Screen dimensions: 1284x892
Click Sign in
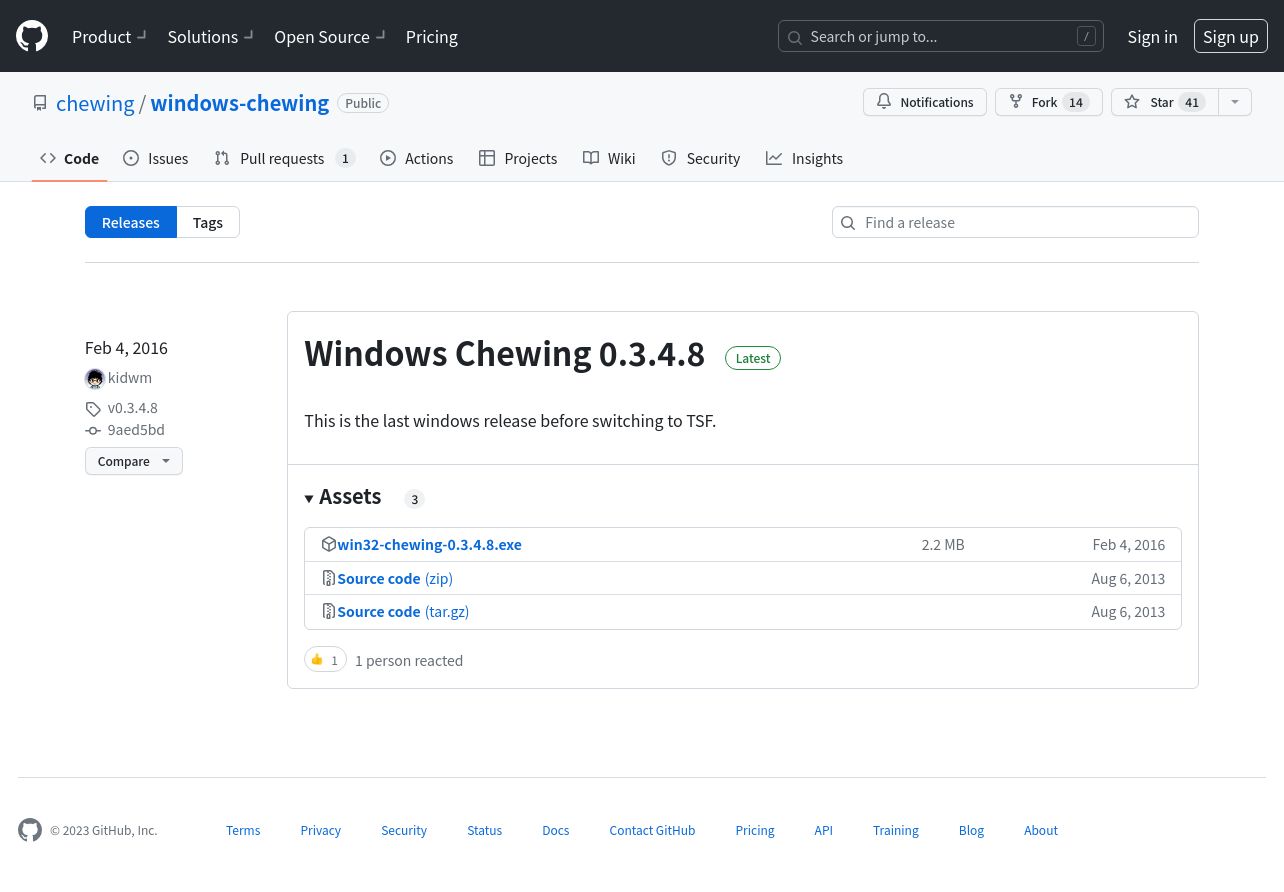tap(1152, 37)
